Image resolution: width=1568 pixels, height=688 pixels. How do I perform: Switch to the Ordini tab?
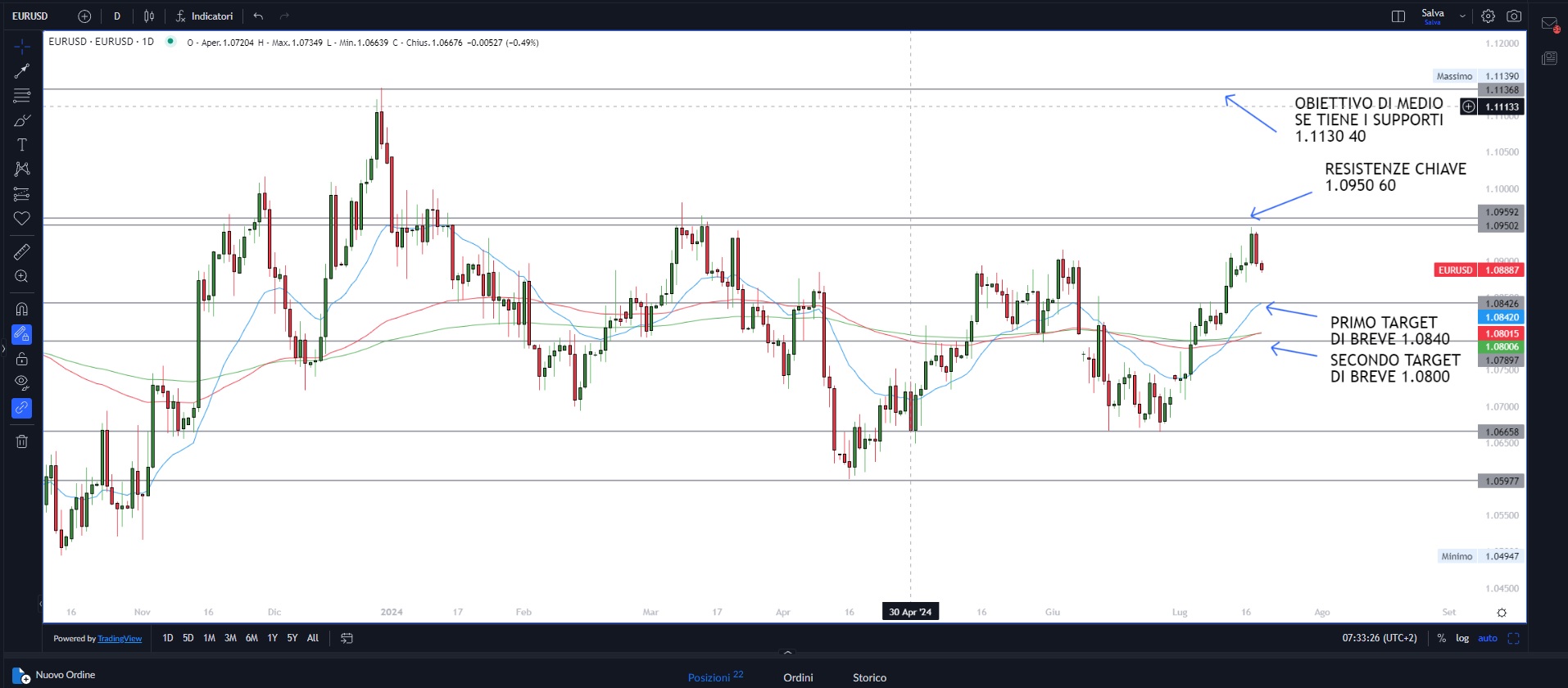tap(798, 677)
